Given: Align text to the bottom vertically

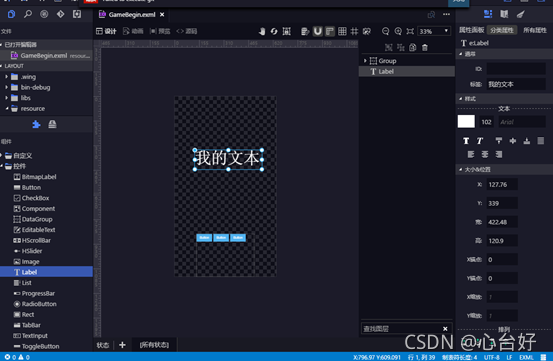Looking at the screenshot, I should point(527,141).
